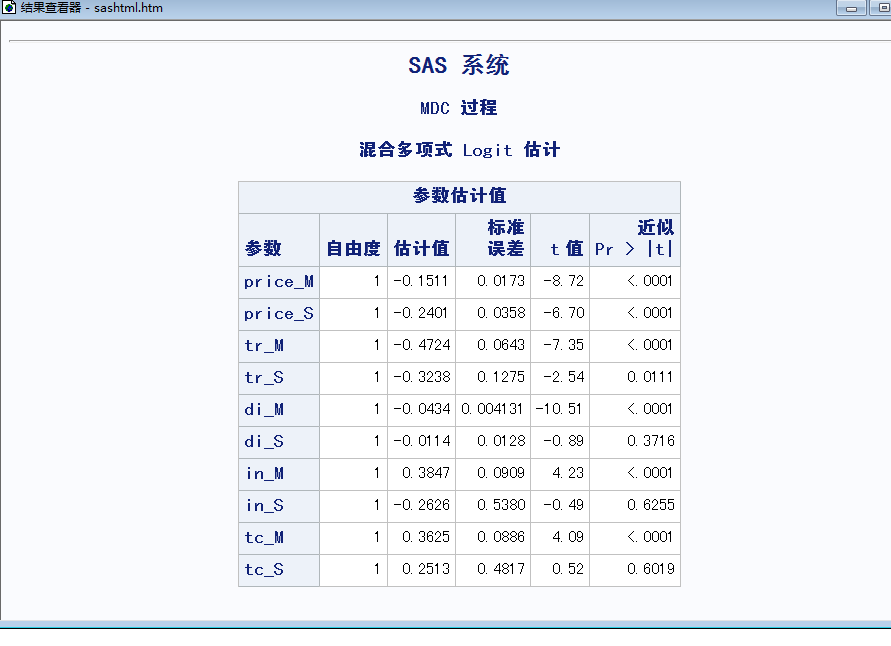Click the "MDC 过程" heading

pyautogui.click(x=459, y=108)
